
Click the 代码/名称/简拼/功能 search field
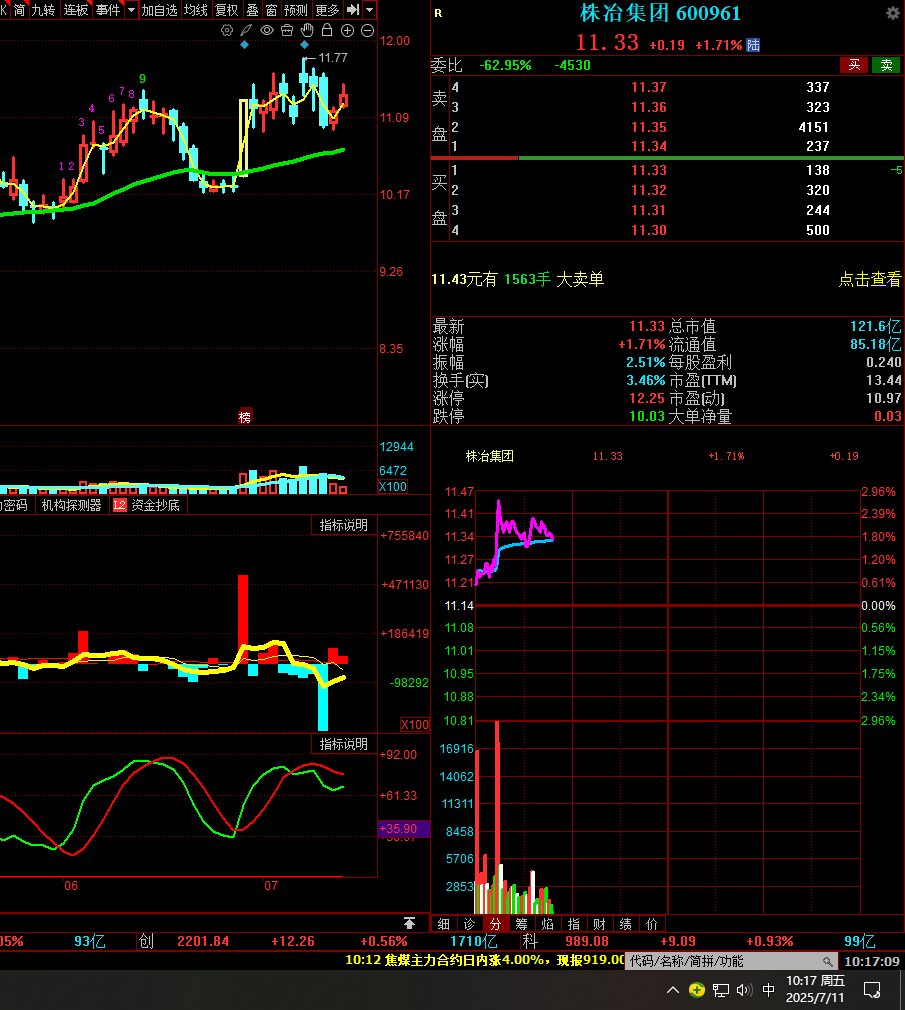tap(730, 962)
